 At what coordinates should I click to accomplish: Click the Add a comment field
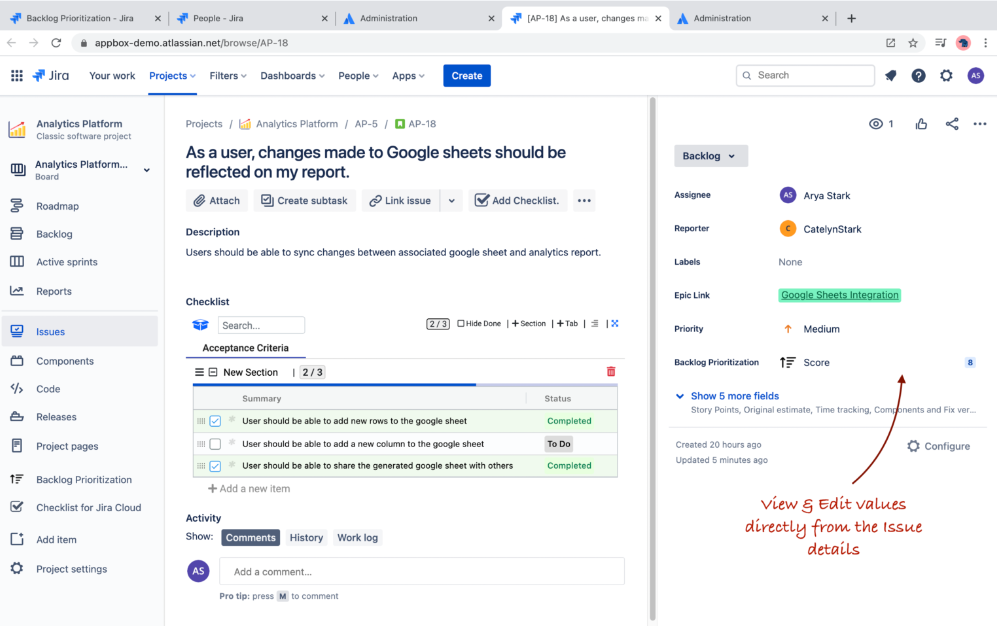(421, 572)
